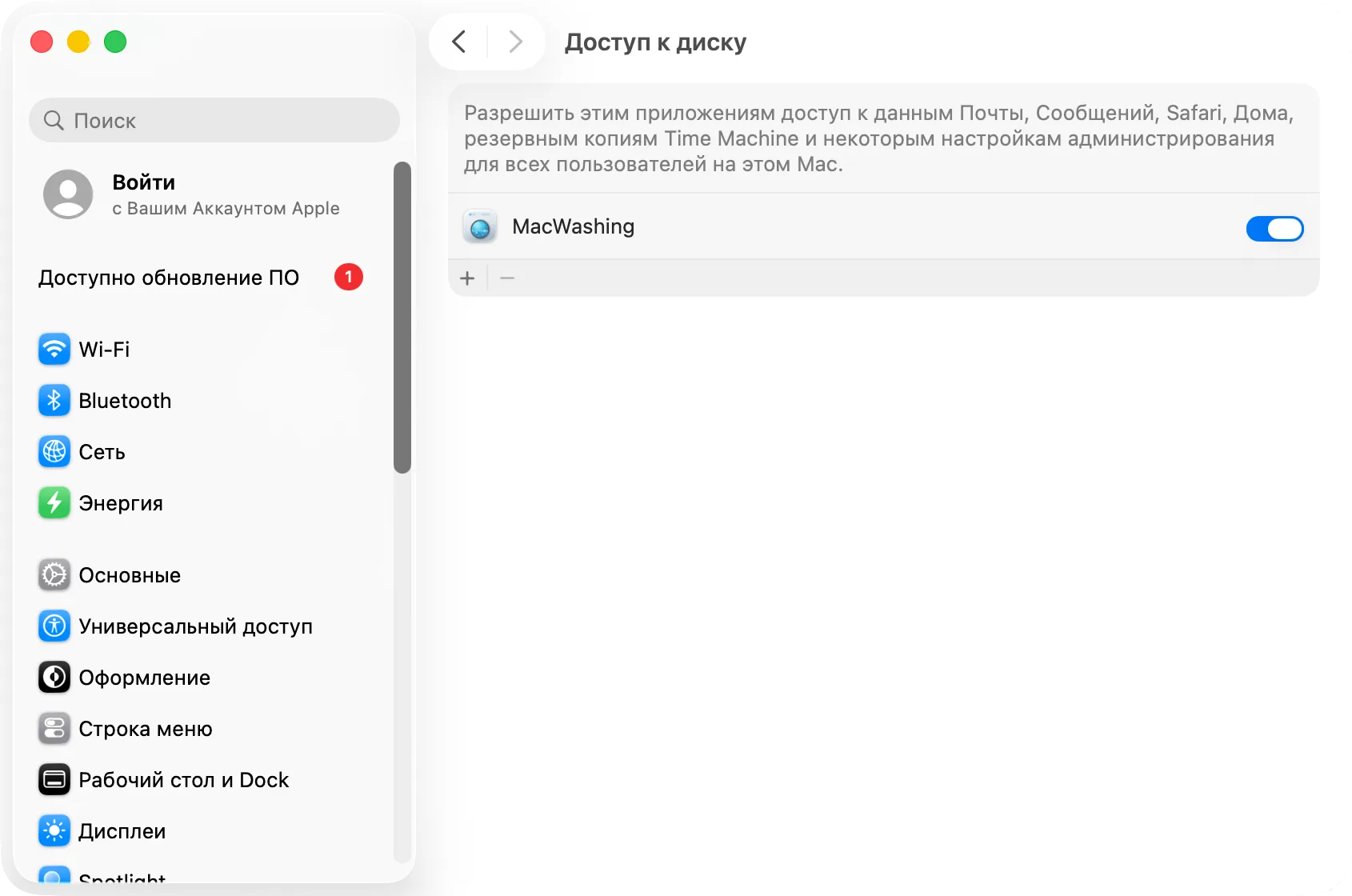Click the Универсальный доступ accessibility icon

pyautogui.click(x=54, y=626)
